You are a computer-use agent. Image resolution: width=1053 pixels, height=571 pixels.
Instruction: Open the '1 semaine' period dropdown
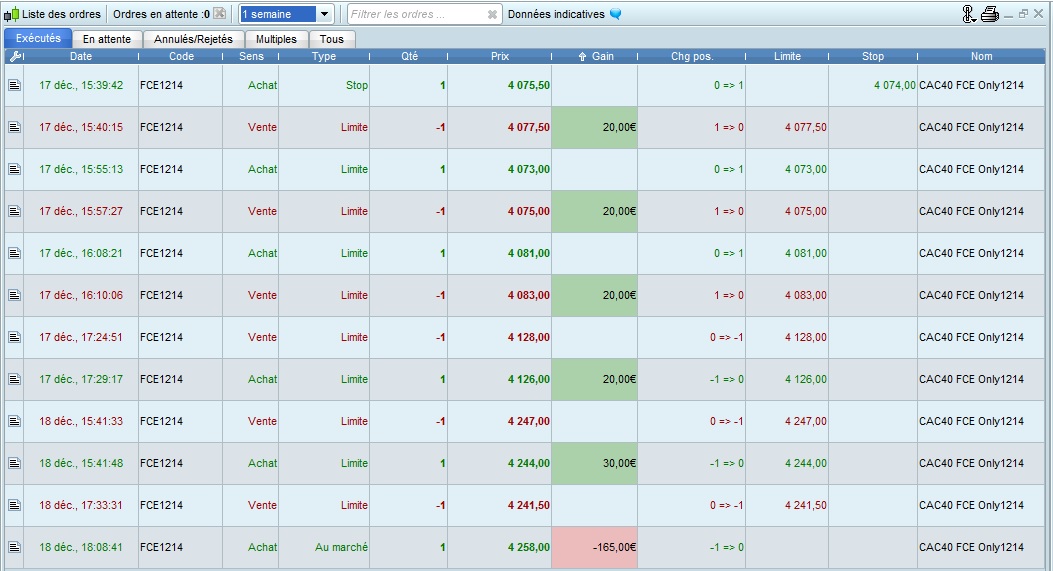click(324, 14)
